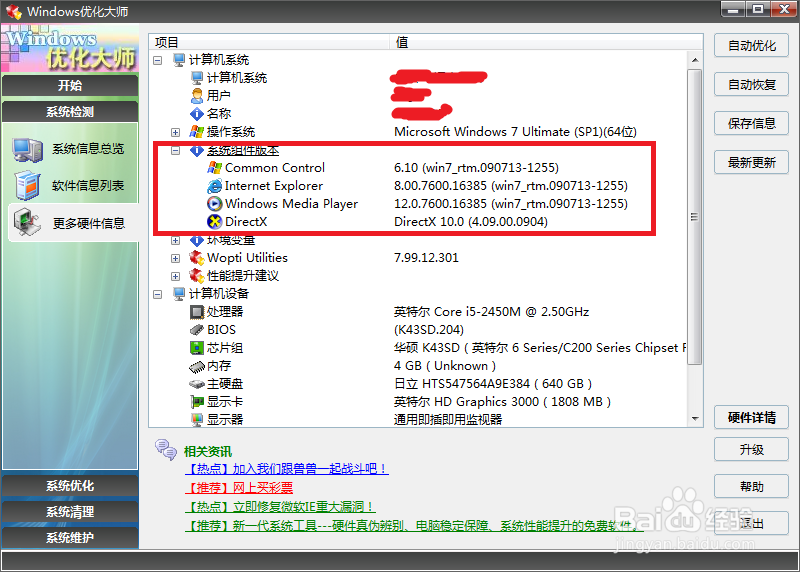Select the value 4 GB ( Unknown )
The height and width of the screenshot is (572, 800).
[x=445, y=366]
